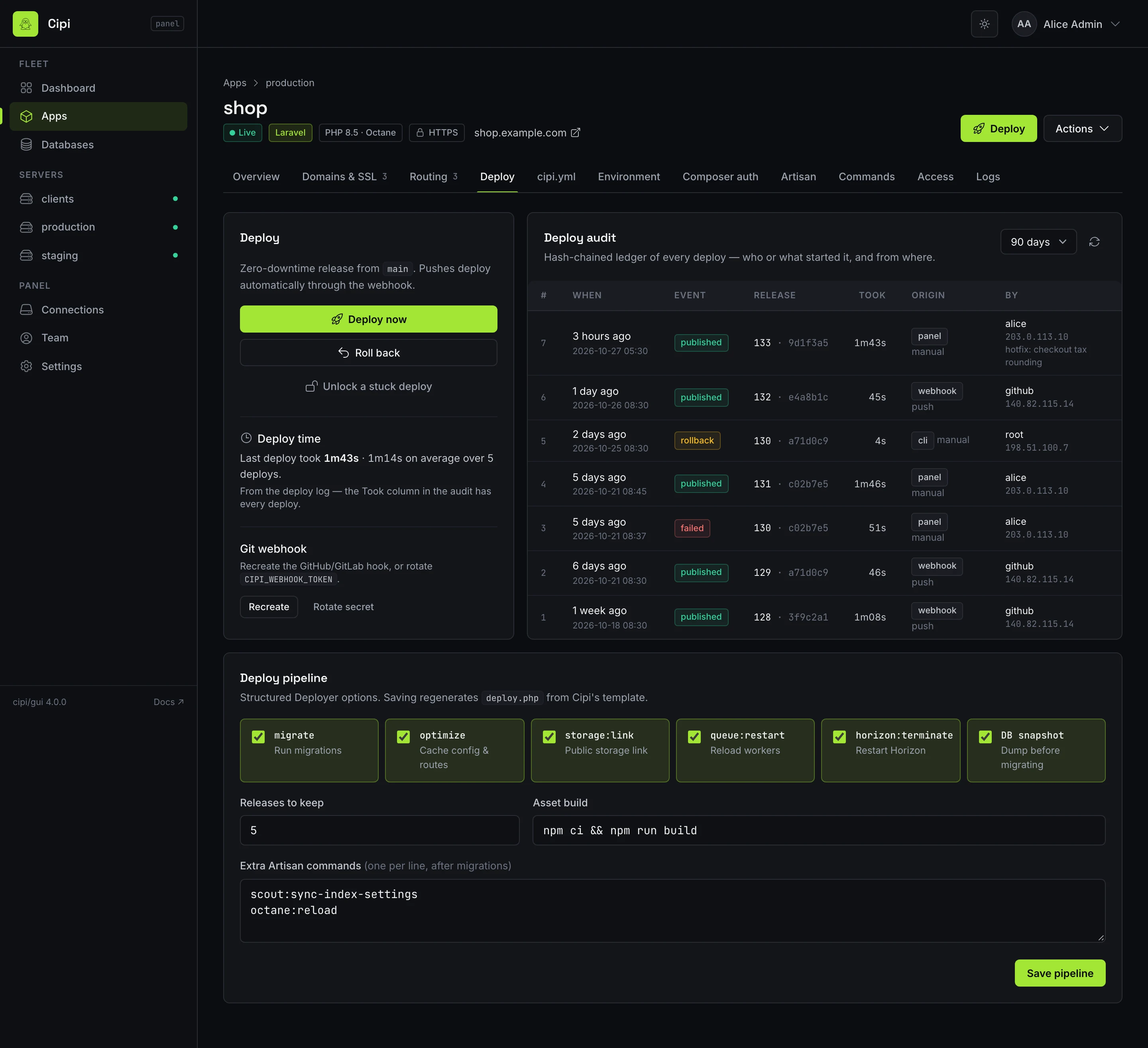Switch to the Overview tab

(256, 177)
